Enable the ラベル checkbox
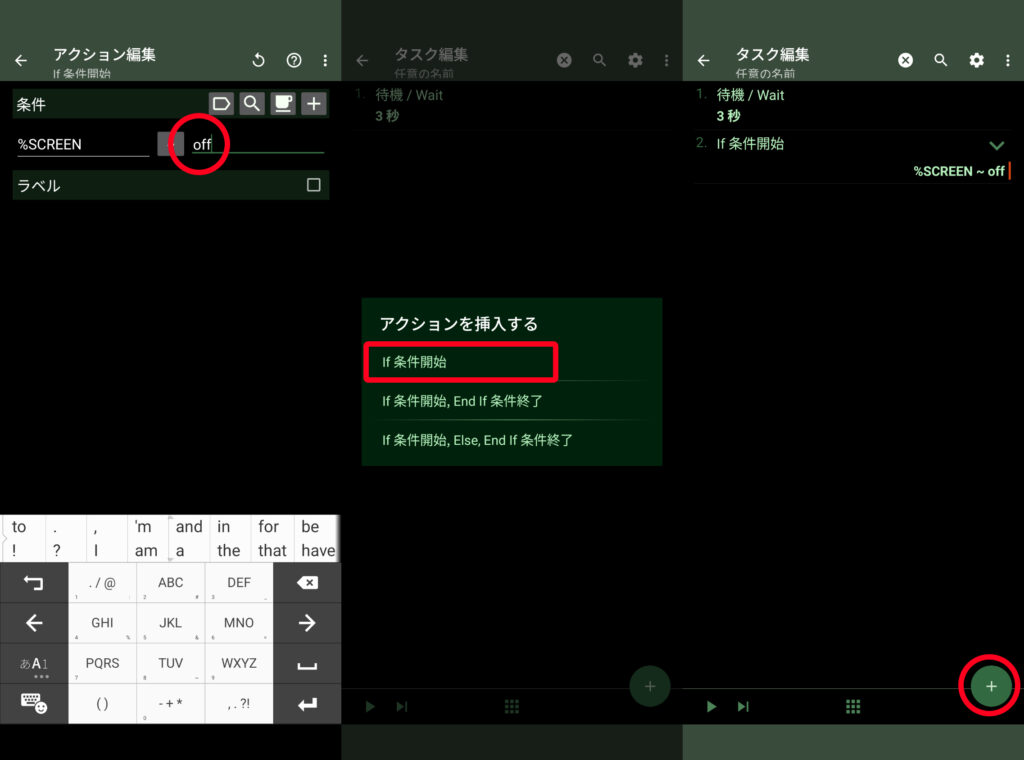The image size is (1024, 760). [x=314, y=185]
